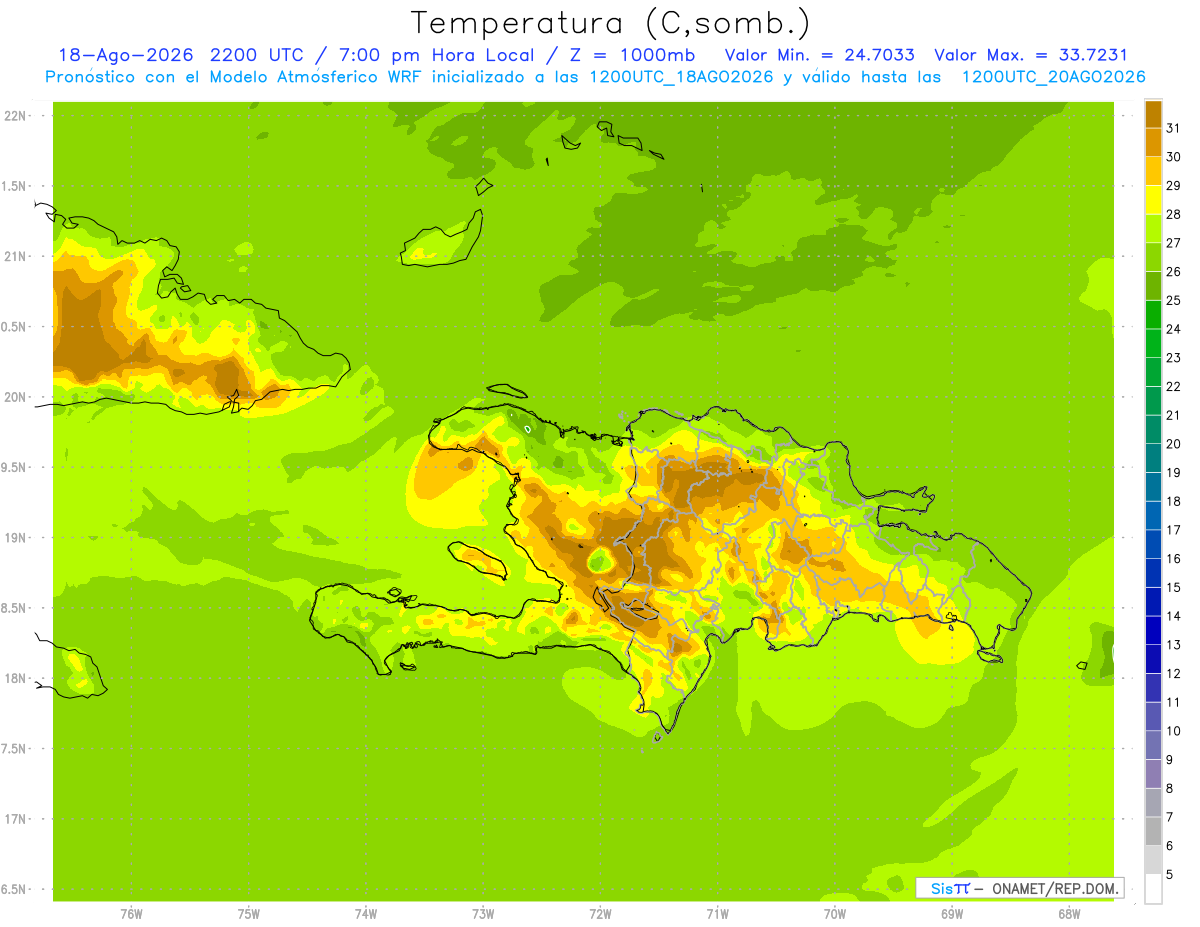Click the '73W' longitude label

pos(483,914)
